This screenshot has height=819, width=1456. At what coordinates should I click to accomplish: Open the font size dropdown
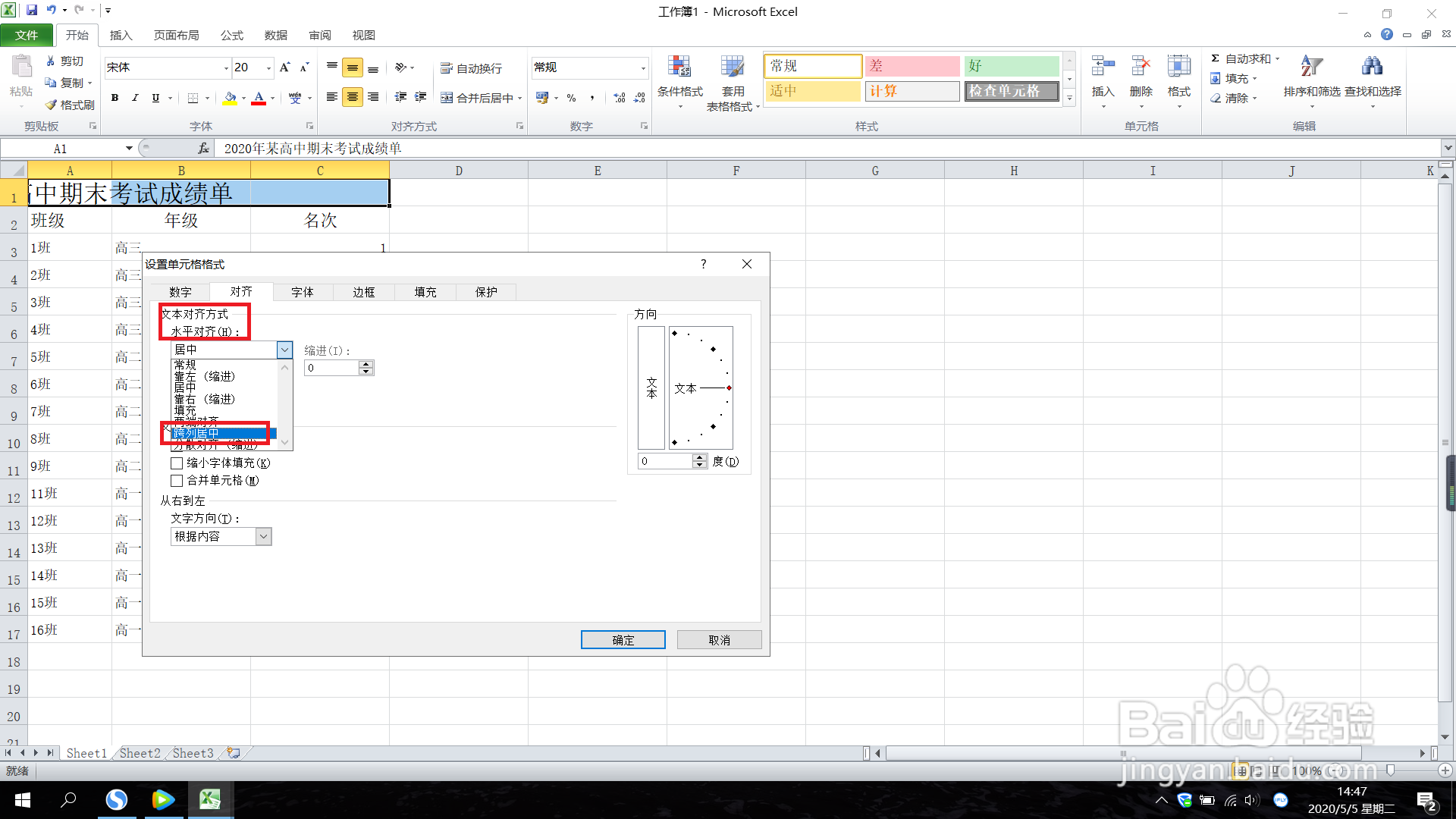(x=268, y=67)
